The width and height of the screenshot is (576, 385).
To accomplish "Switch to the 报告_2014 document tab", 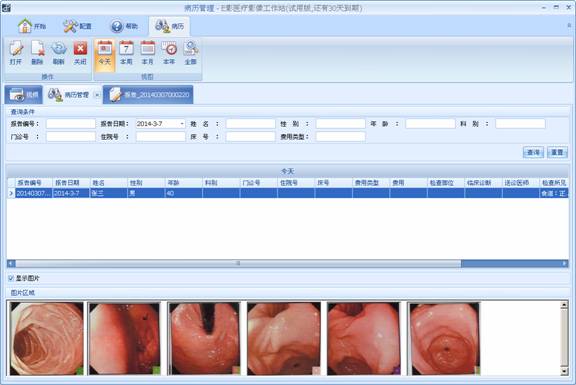I will pyautogui.click(x=148, y=95).
